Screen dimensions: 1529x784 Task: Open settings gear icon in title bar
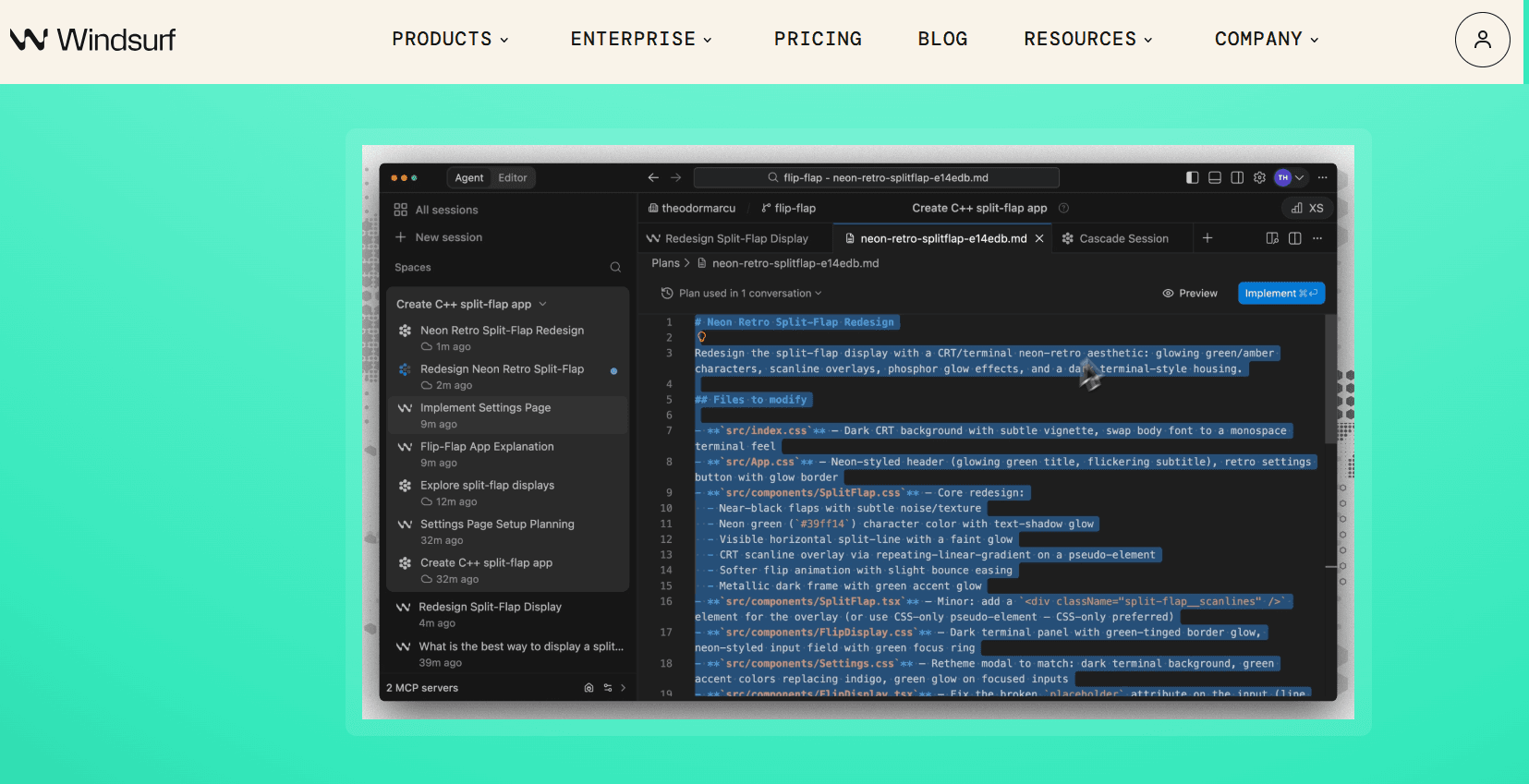click(1259, 177)
